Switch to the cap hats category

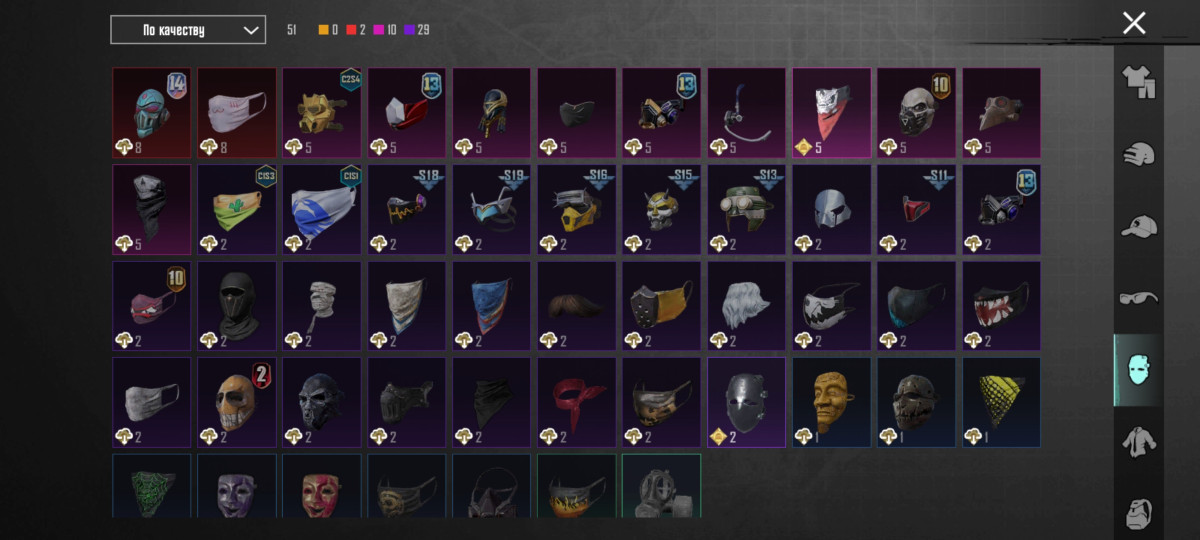click(1138, 226)
